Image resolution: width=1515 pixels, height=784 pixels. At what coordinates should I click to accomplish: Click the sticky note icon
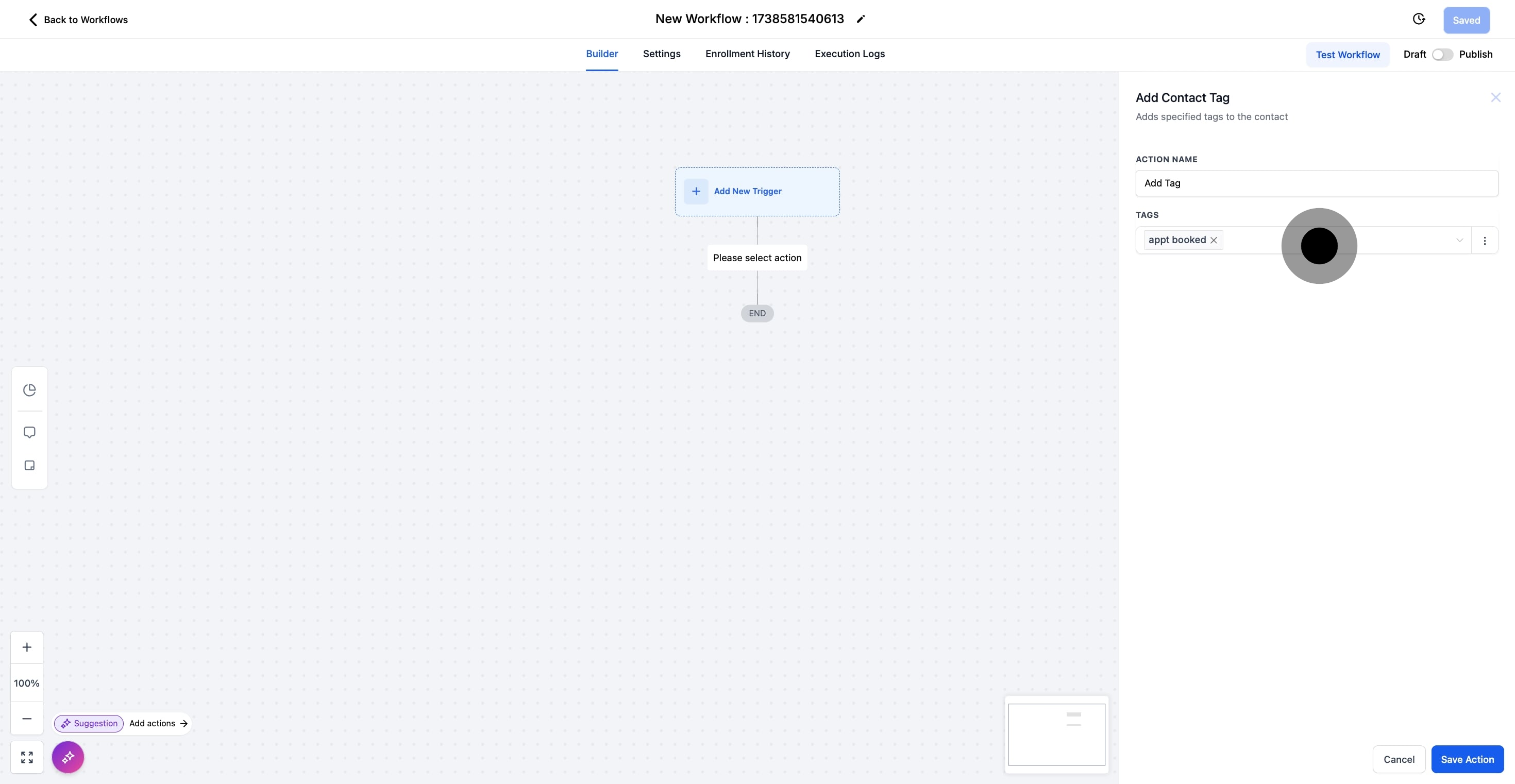[x=29, y=466]
